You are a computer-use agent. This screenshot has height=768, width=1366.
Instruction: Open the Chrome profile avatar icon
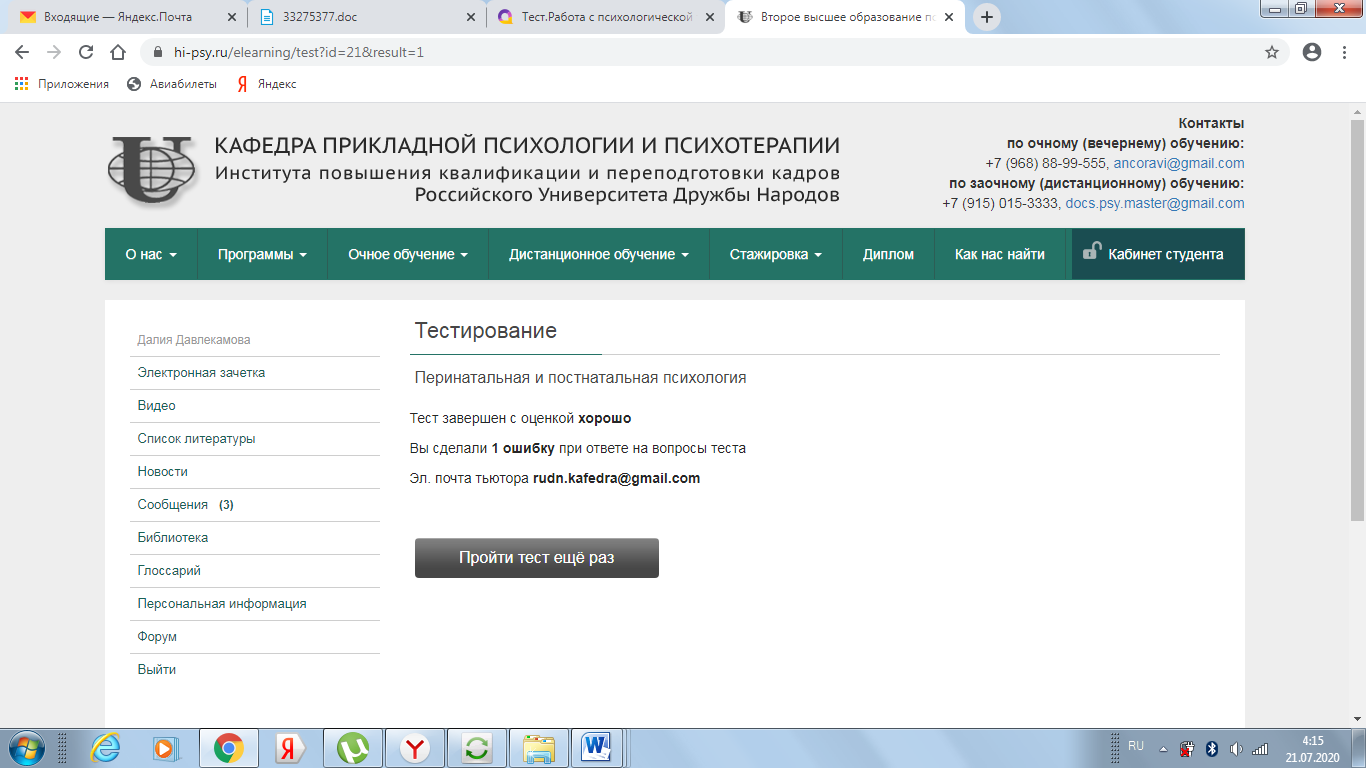coord(1312,52)
